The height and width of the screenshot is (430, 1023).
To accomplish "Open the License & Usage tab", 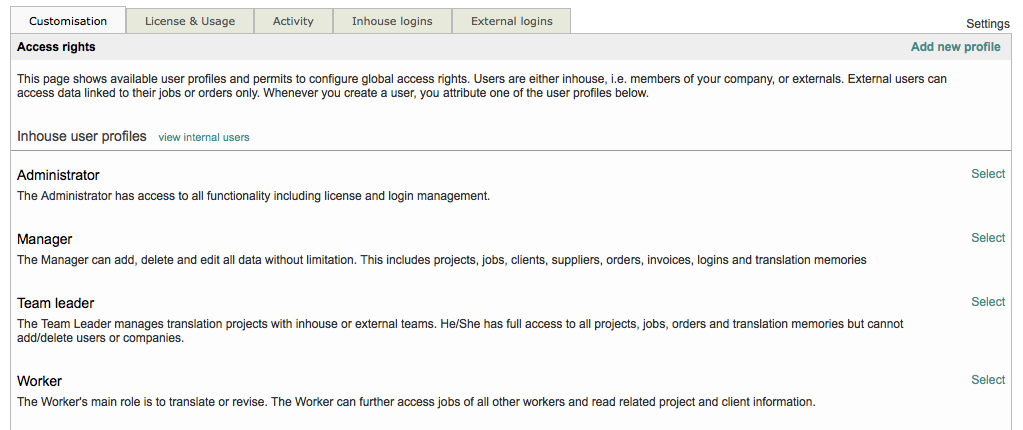I will click(x=190, y=21).
